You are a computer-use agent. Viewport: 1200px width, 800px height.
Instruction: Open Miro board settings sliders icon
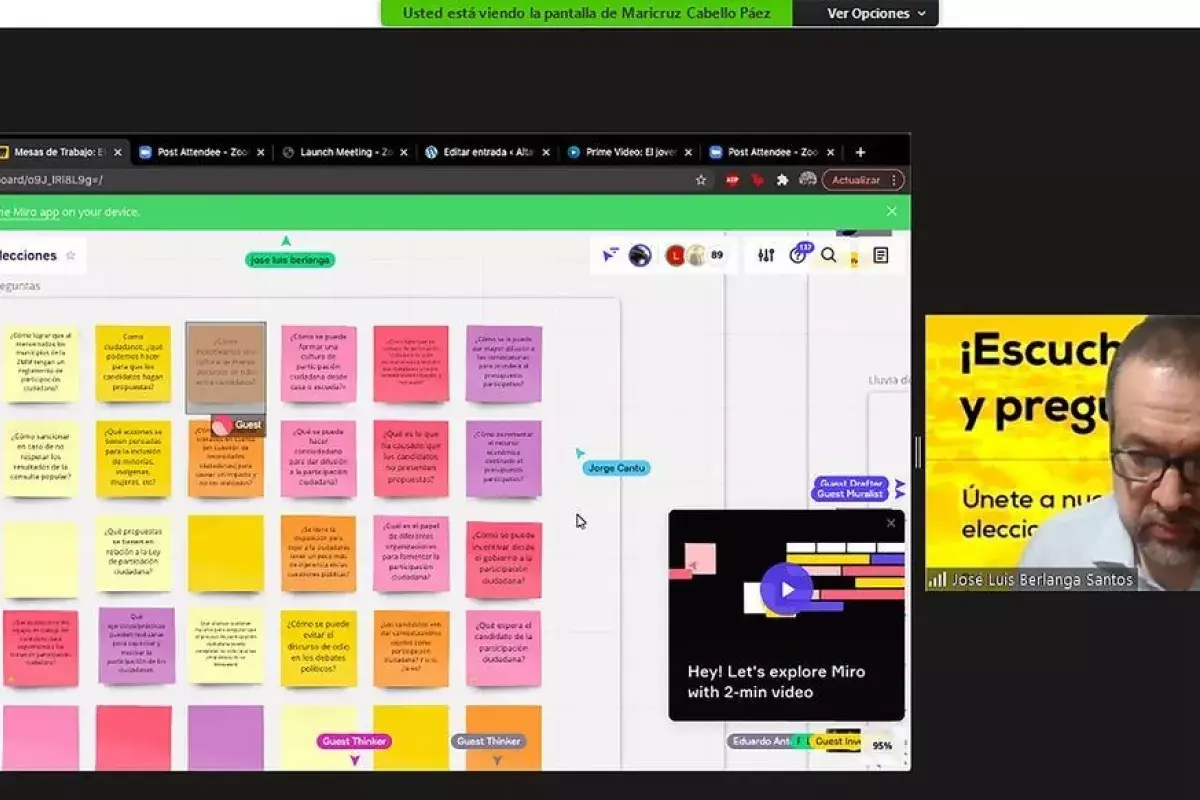click(766, 255)
